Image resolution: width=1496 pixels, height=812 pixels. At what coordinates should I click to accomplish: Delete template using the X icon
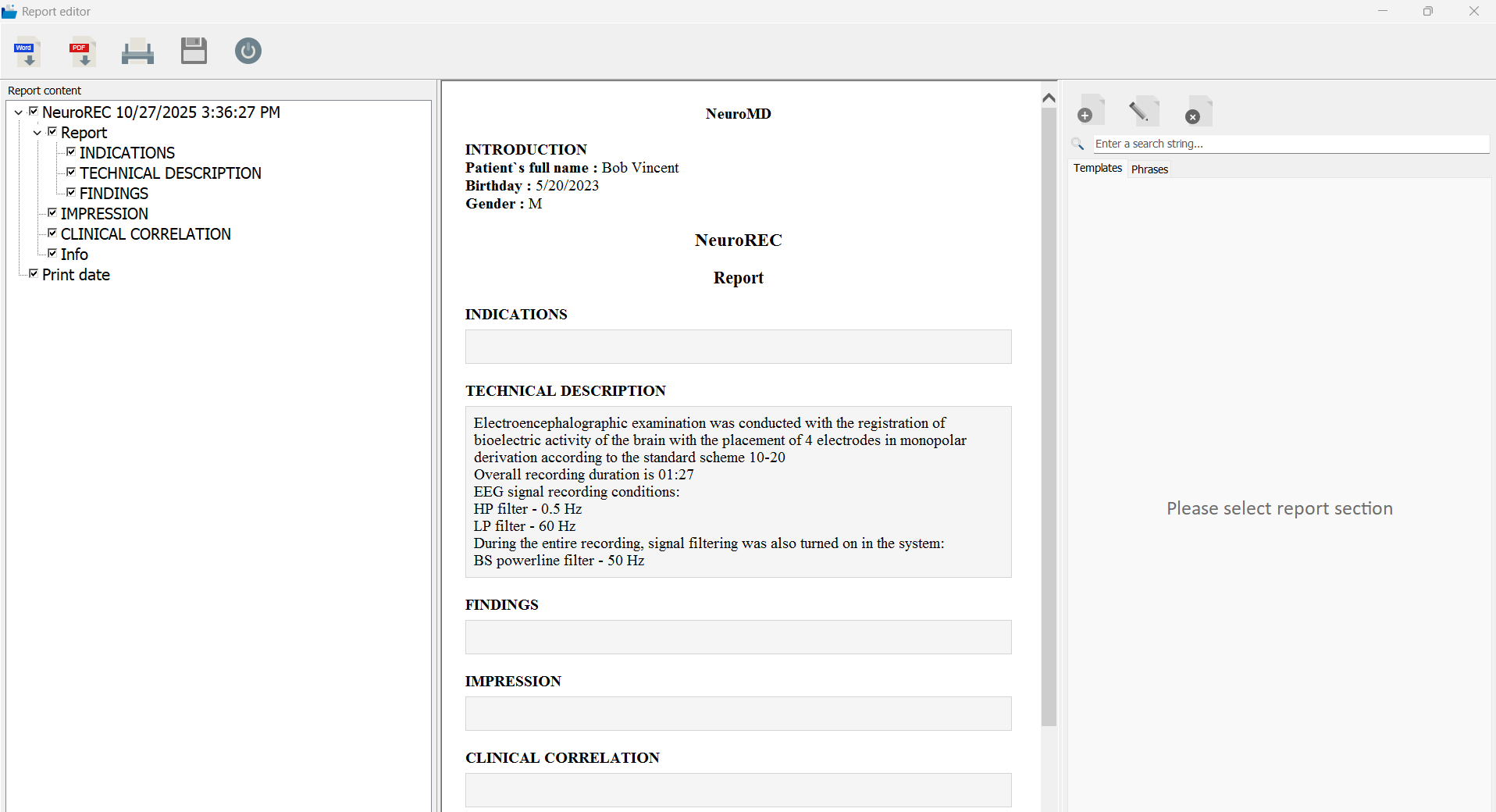1197,112
